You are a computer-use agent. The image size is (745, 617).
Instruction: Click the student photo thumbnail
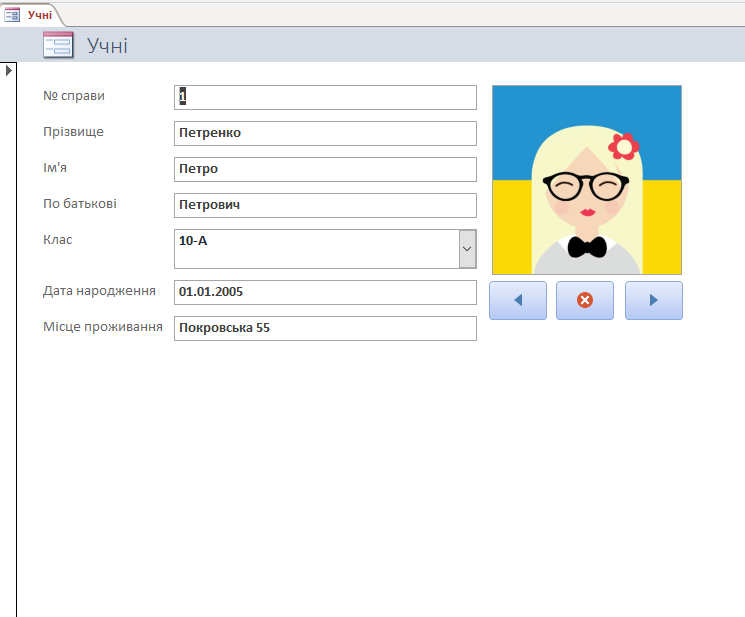pos(587,180)
